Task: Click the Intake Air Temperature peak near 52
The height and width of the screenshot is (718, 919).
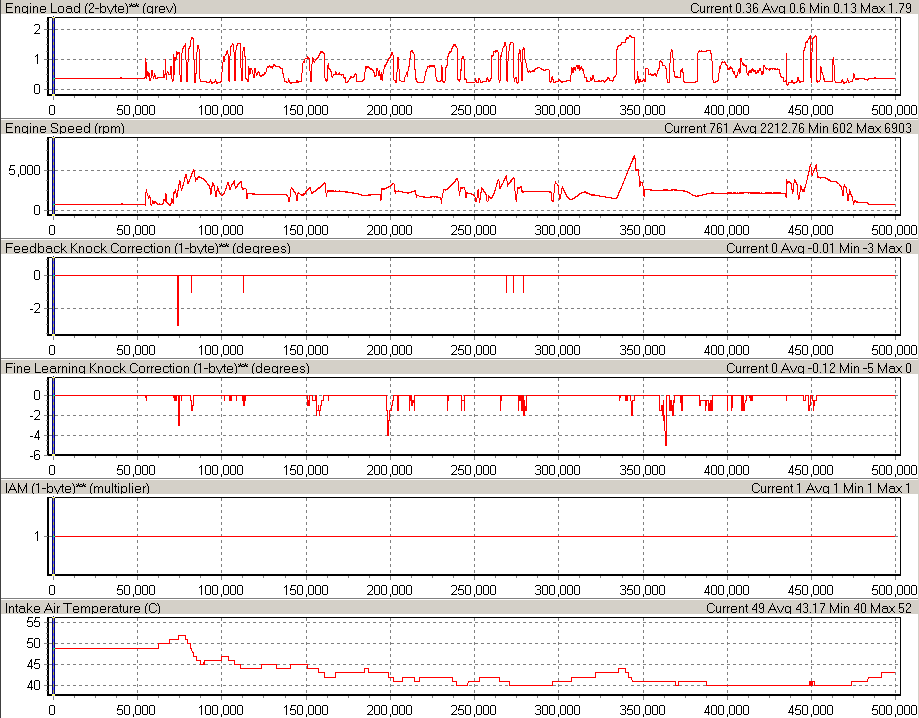Action: click(x=181, y=636)
